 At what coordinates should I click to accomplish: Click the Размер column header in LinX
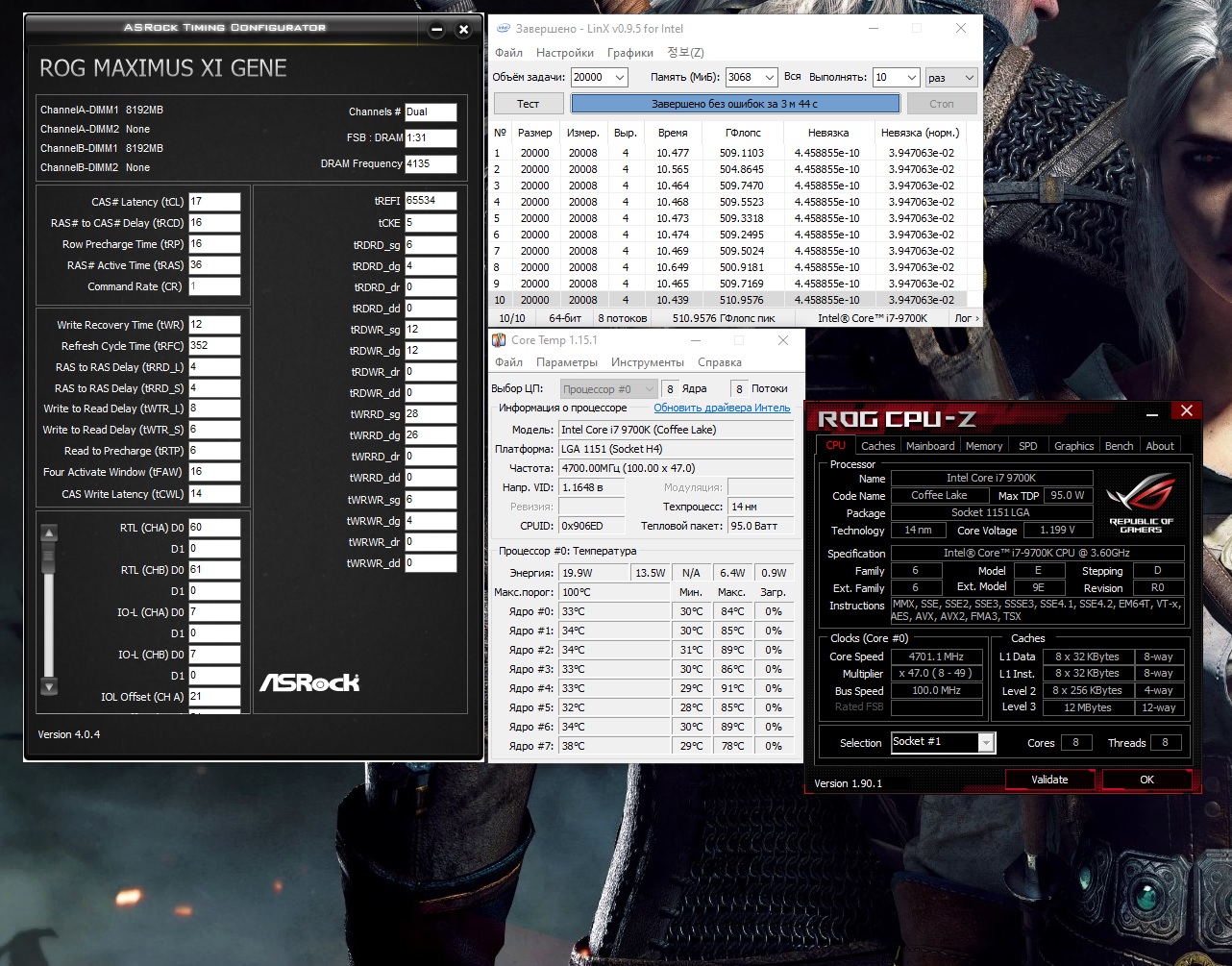[534, 133]
